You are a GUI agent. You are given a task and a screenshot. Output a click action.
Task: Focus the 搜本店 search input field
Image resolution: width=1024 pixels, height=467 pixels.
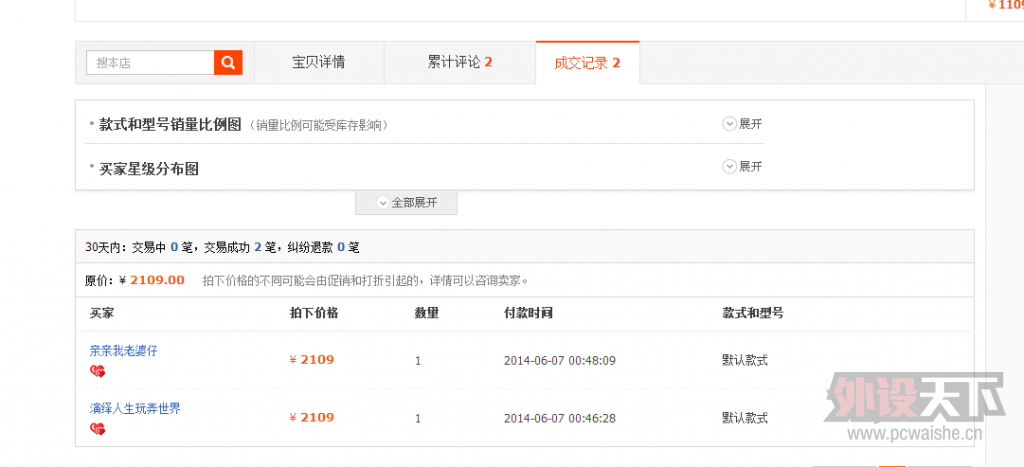click(150, 63)
